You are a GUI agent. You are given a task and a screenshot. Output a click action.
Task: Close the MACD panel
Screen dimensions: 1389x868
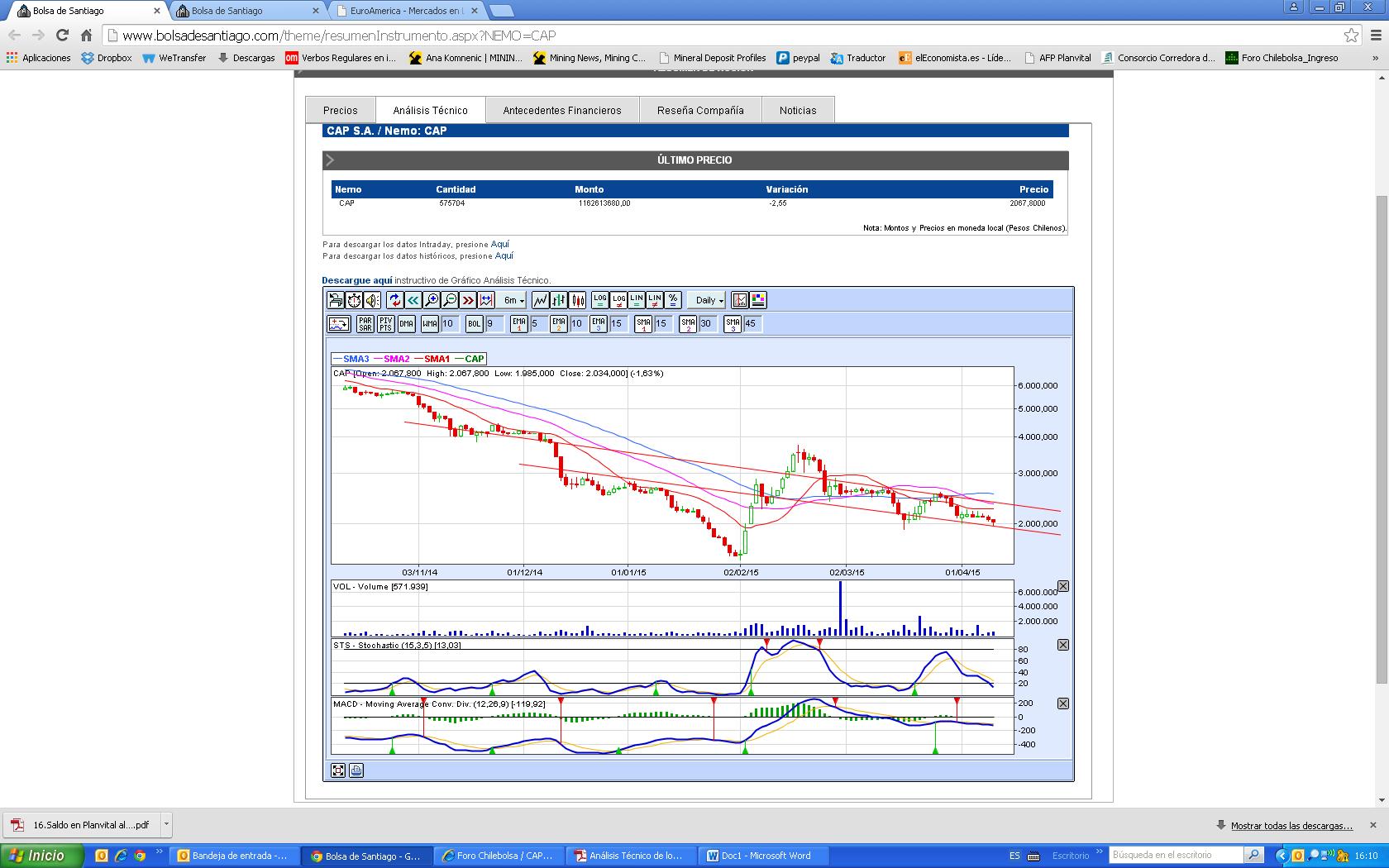coord(1063,703)
